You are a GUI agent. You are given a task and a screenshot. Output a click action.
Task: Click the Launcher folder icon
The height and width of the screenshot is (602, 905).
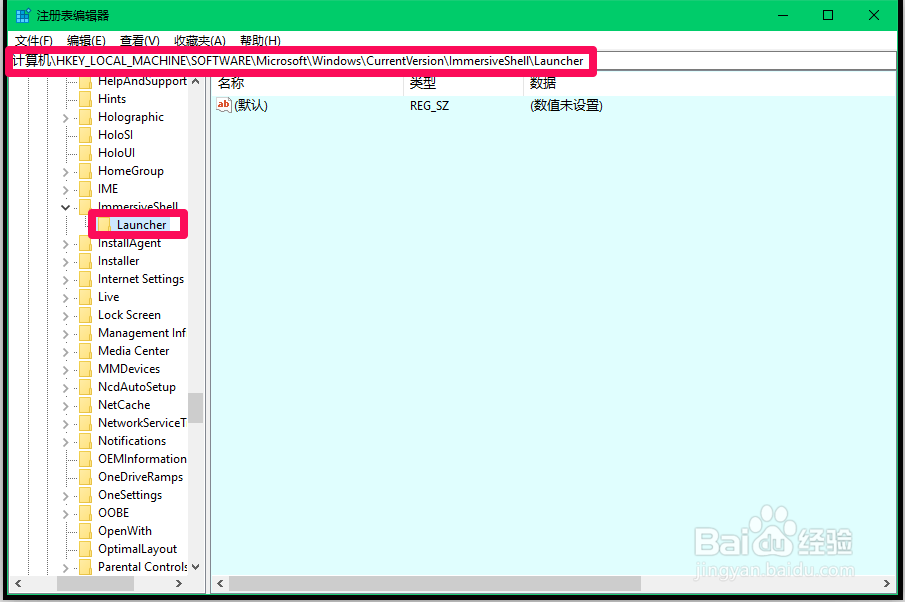point(104,225)
